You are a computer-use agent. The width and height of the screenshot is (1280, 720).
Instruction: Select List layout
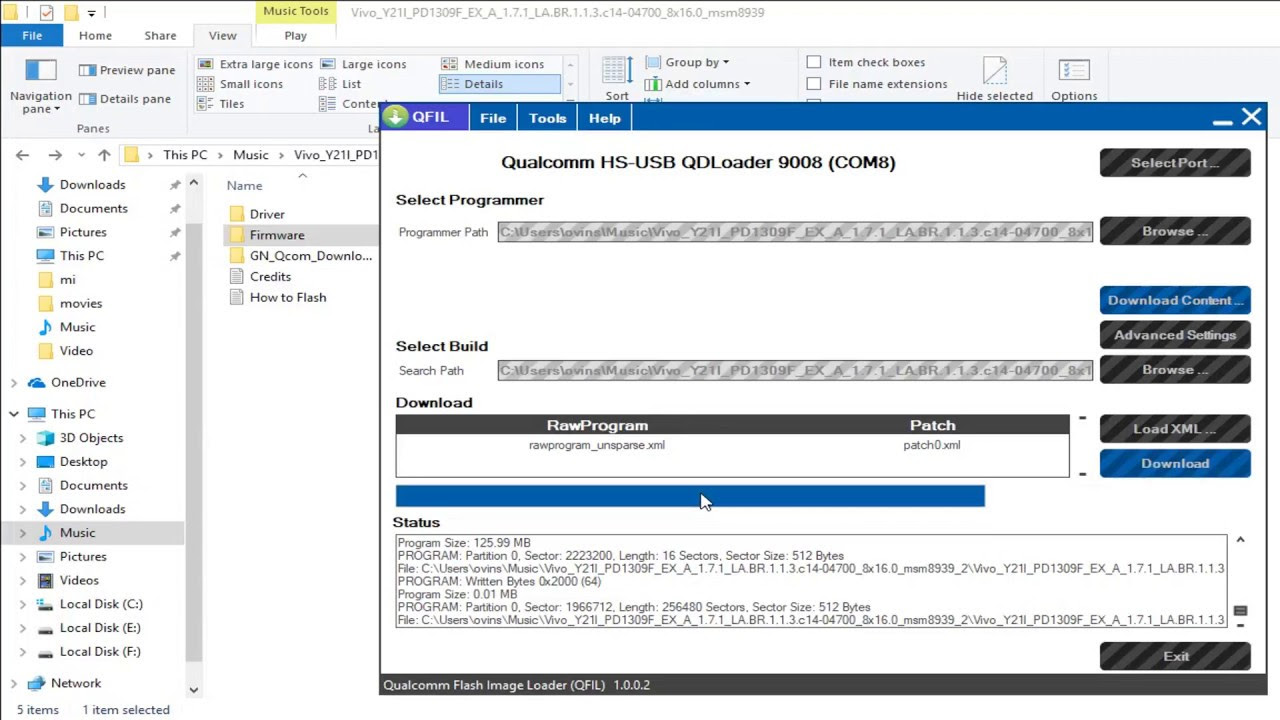click(x=341, y=84)
